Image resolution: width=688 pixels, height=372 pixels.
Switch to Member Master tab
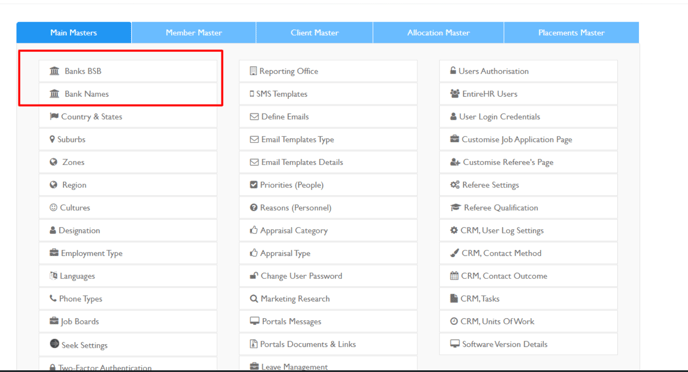coord(194,32)
